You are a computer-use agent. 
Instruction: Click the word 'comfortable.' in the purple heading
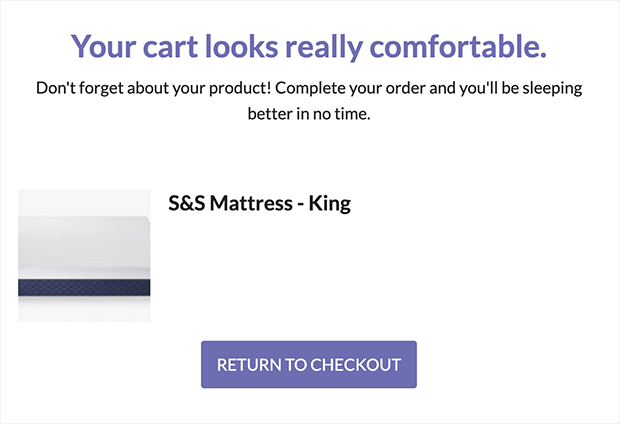click(x=458, y=46)
